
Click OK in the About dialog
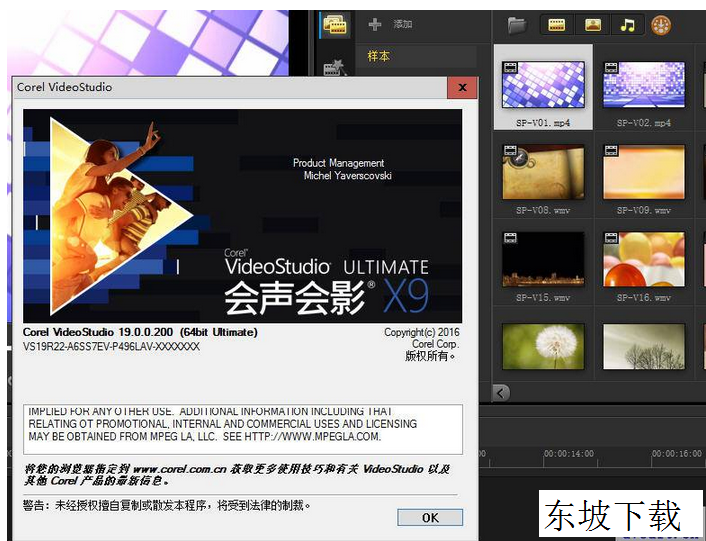tap(430, 517)
